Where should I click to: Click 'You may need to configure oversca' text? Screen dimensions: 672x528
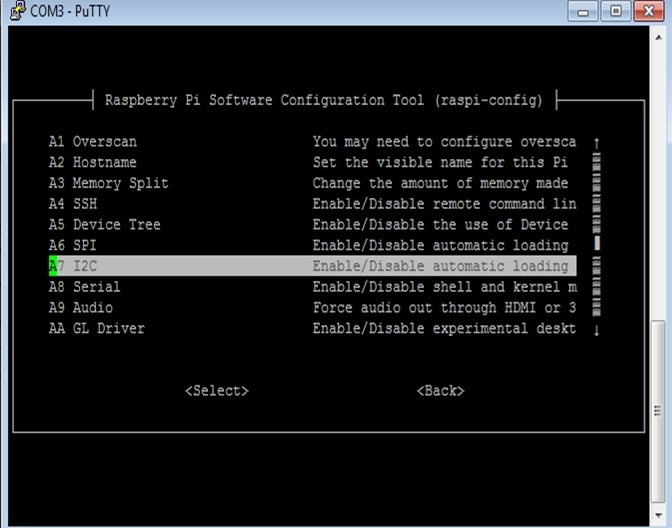444,141
